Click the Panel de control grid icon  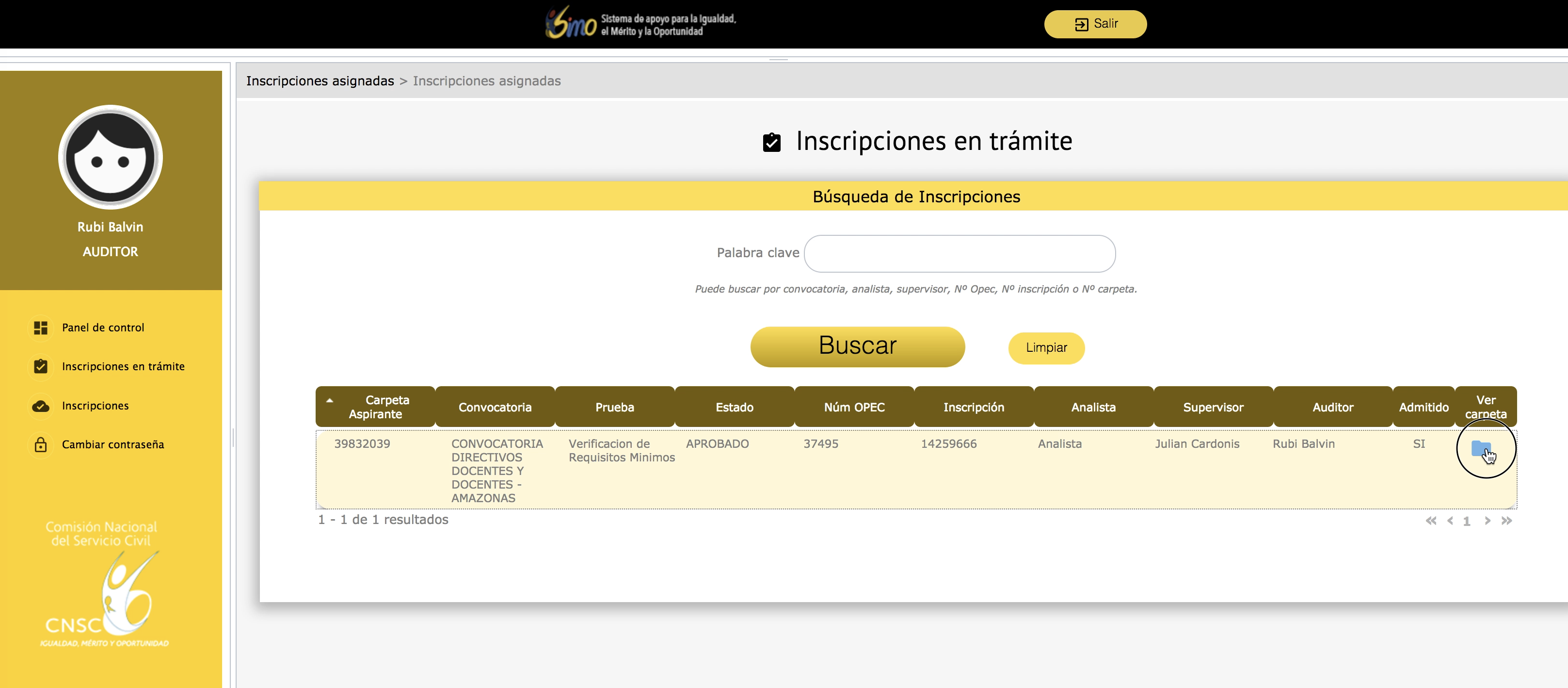click(41, 328)
